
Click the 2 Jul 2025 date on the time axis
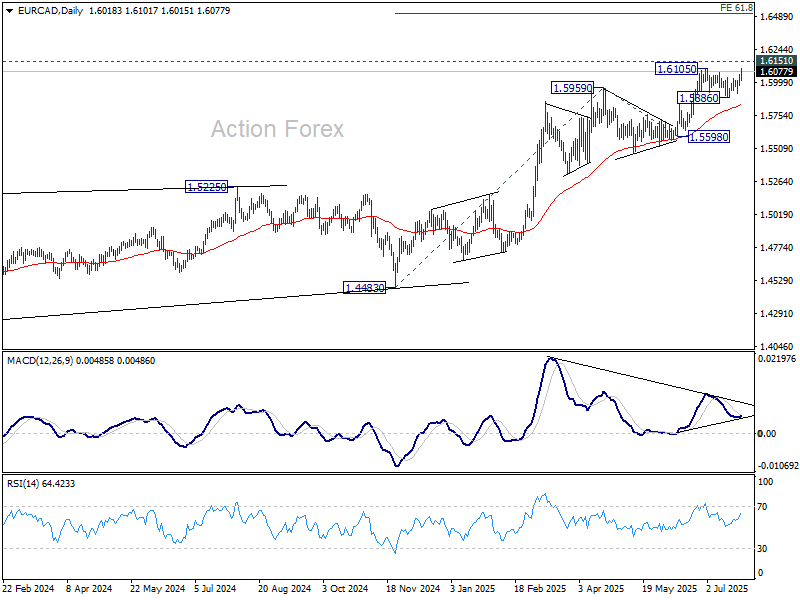click(727, 588)
